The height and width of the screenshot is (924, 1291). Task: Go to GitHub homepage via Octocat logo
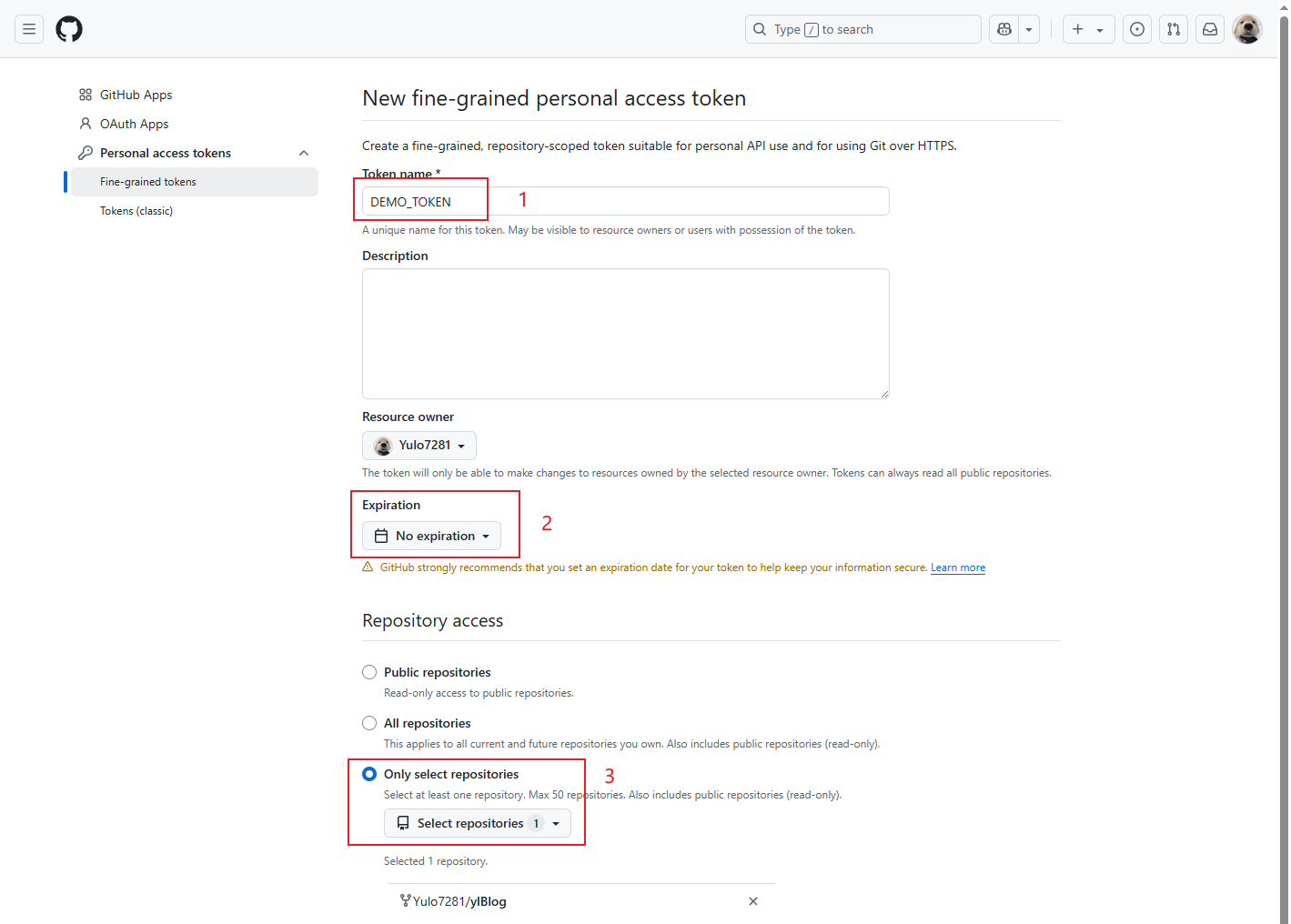(x=69, y=29)
